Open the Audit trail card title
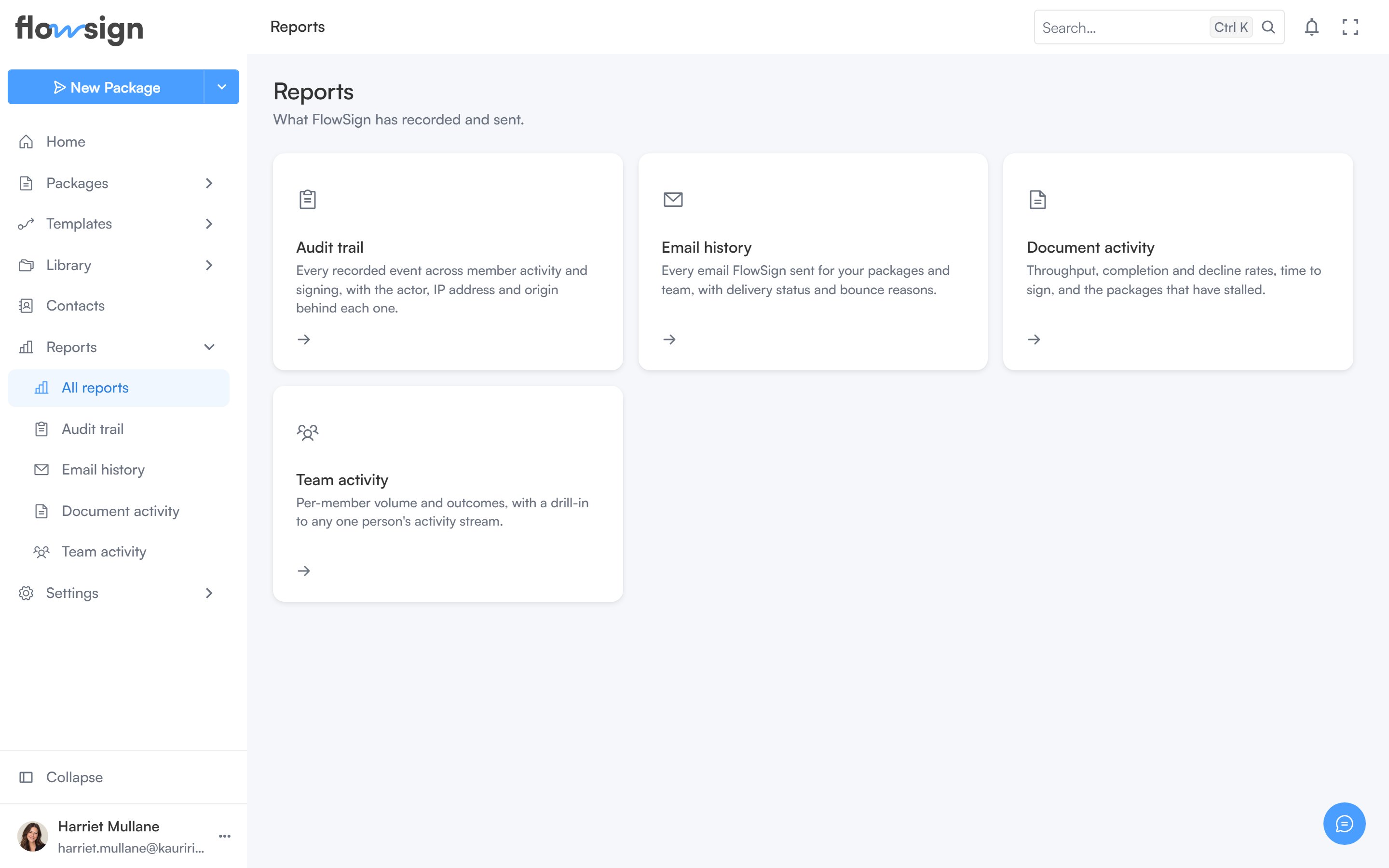 click(330, 247)
